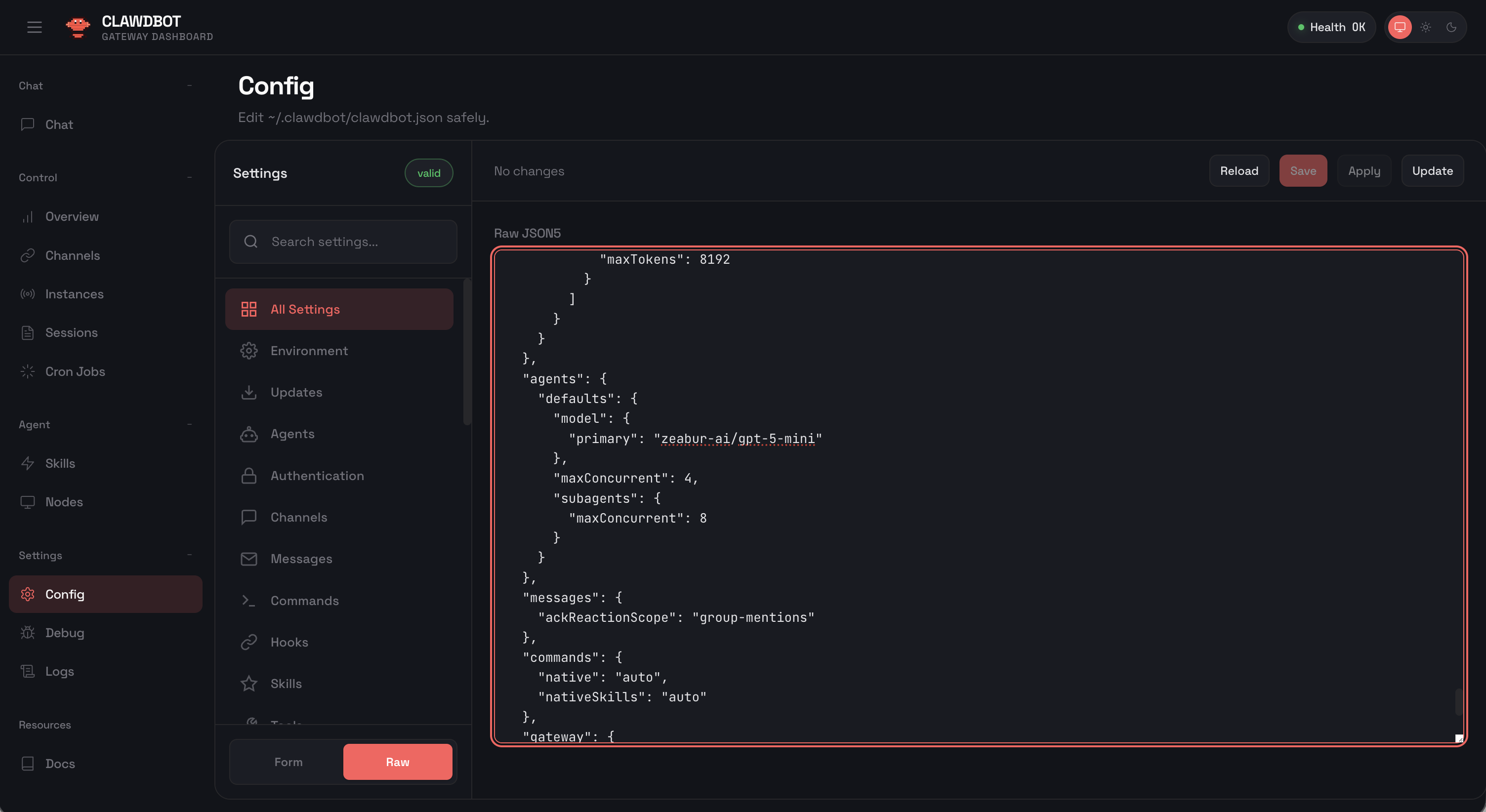The height and width of the screenshot is (812, 1486).
Task: Open Skills settings star icon
Action: (x=248, y=684)
